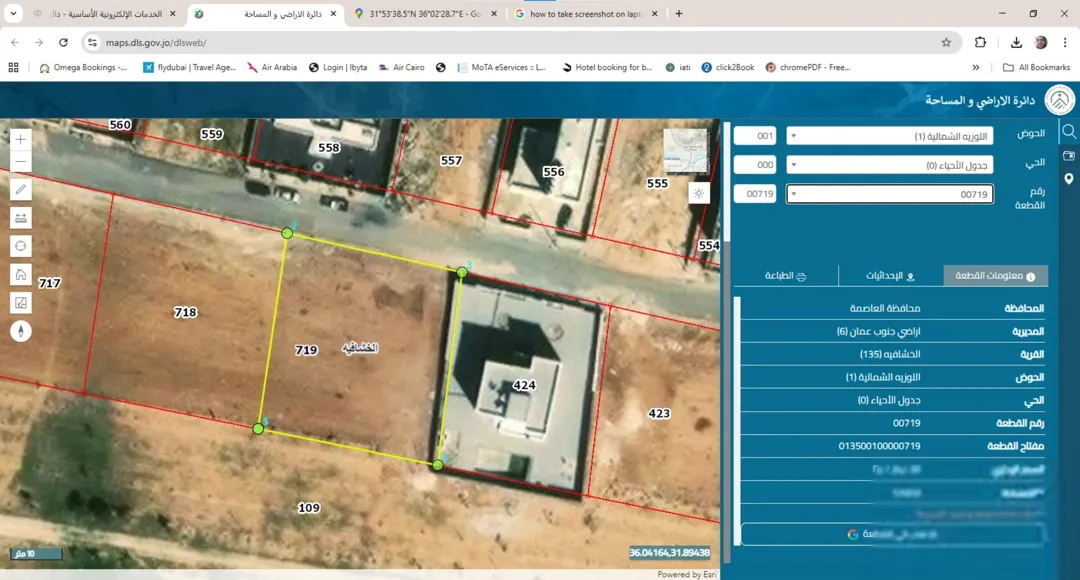Viewport: 1080px width, 580px height.
Task: Open the overview map thumbnail
Action: pyautogui.click(x=685, y=150)
